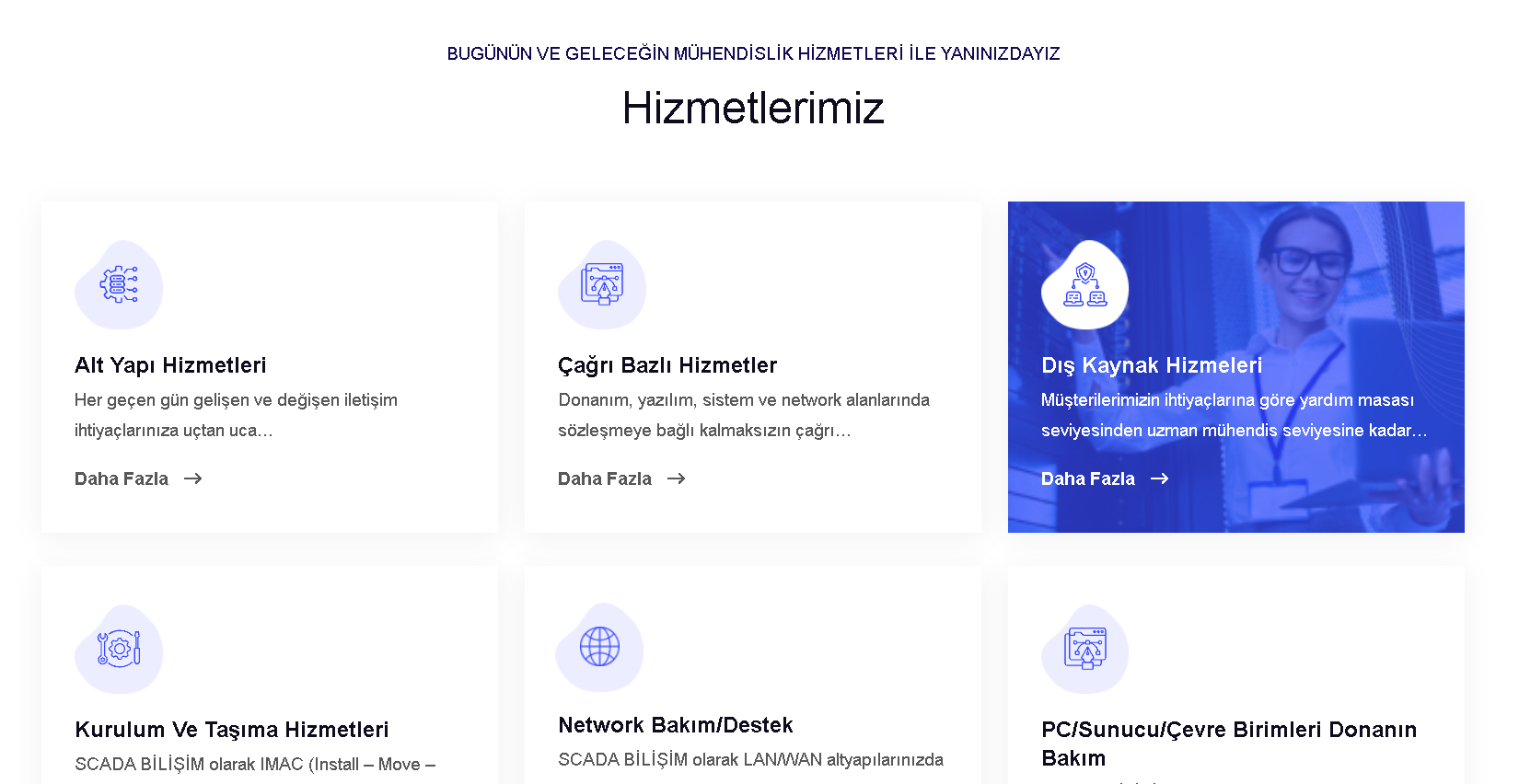The image size is (1519, 784).
Task: Click arrow in Dış Kaynak Hizmetleri card
Action: tap(1159, 478)
